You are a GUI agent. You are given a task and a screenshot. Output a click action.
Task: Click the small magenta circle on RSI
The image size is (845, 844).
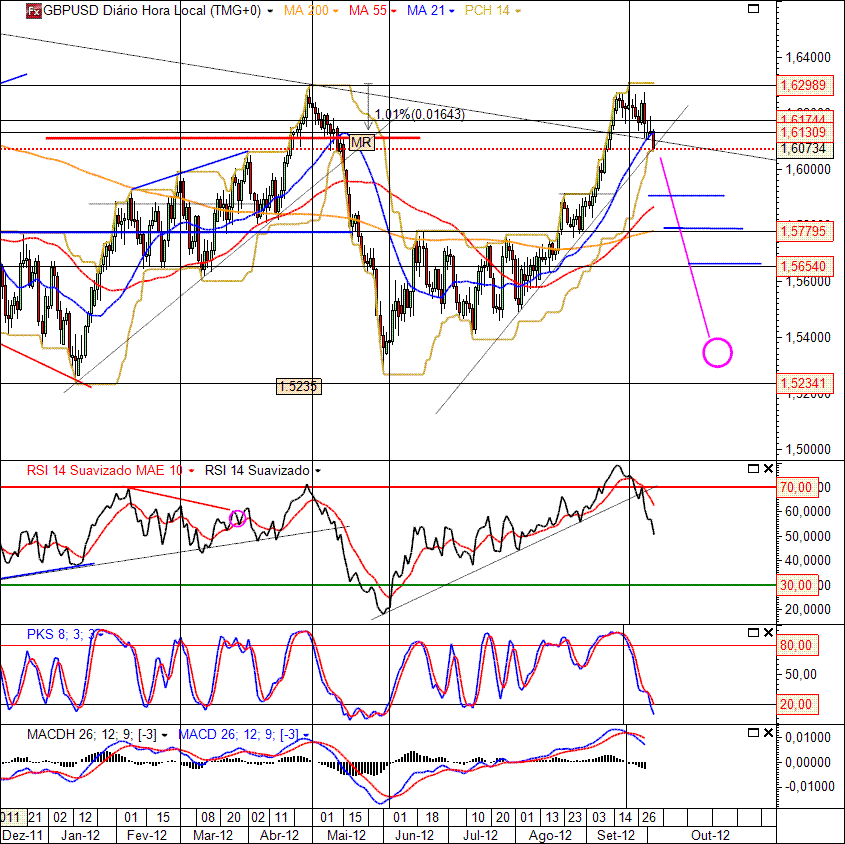238,518
